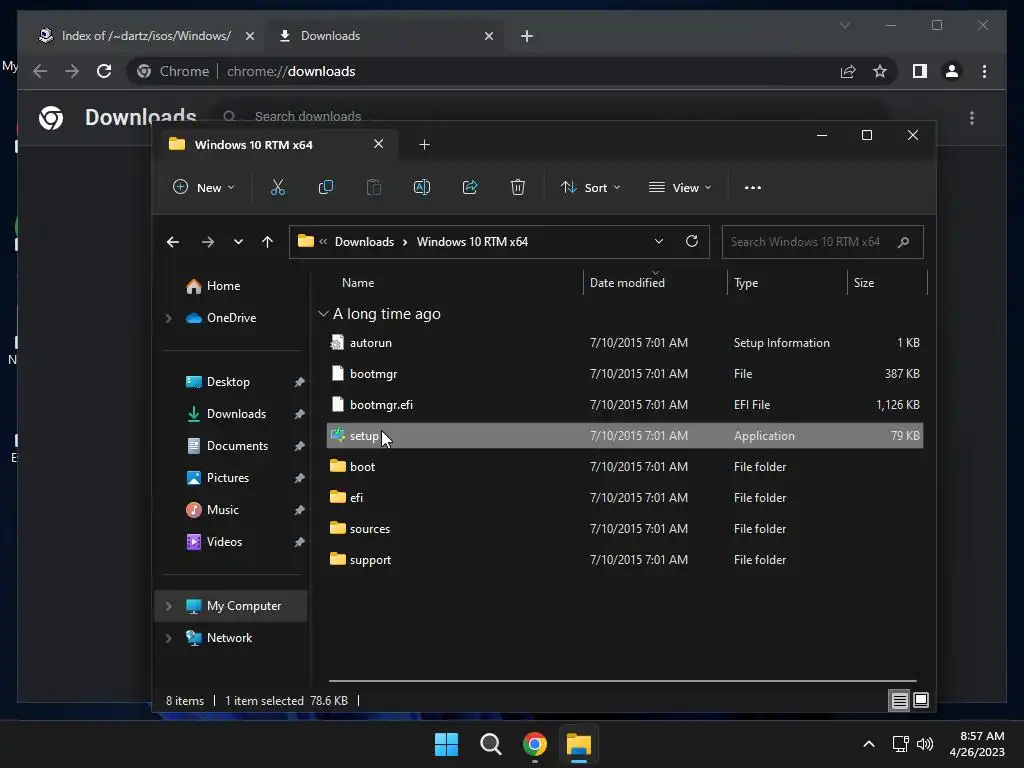Sort by Type column header
The image size is (1024, 768).
(746, 283)
